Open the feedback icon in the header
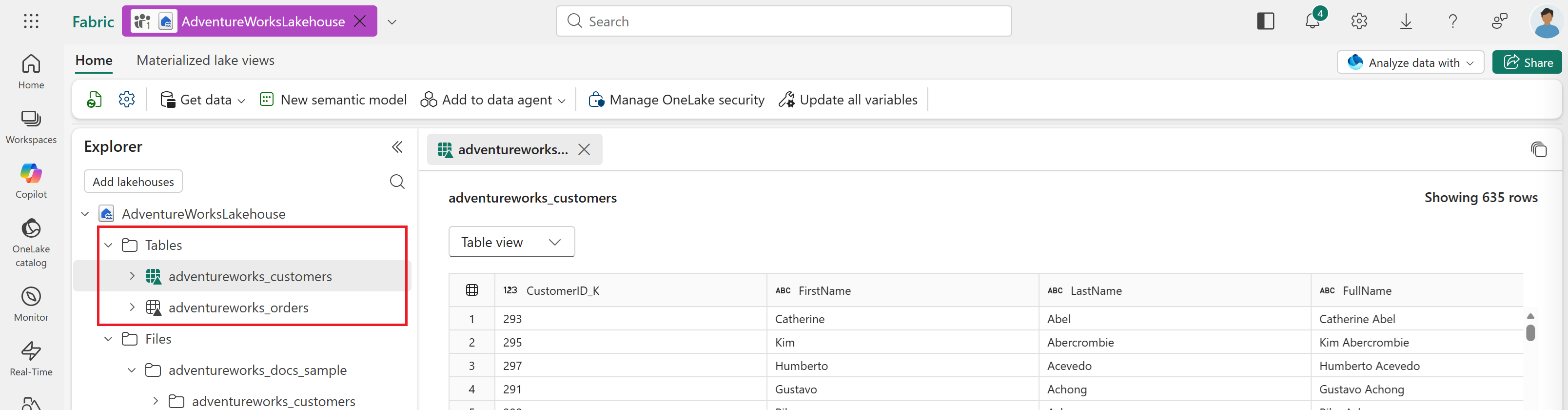 coord(1500,21)
